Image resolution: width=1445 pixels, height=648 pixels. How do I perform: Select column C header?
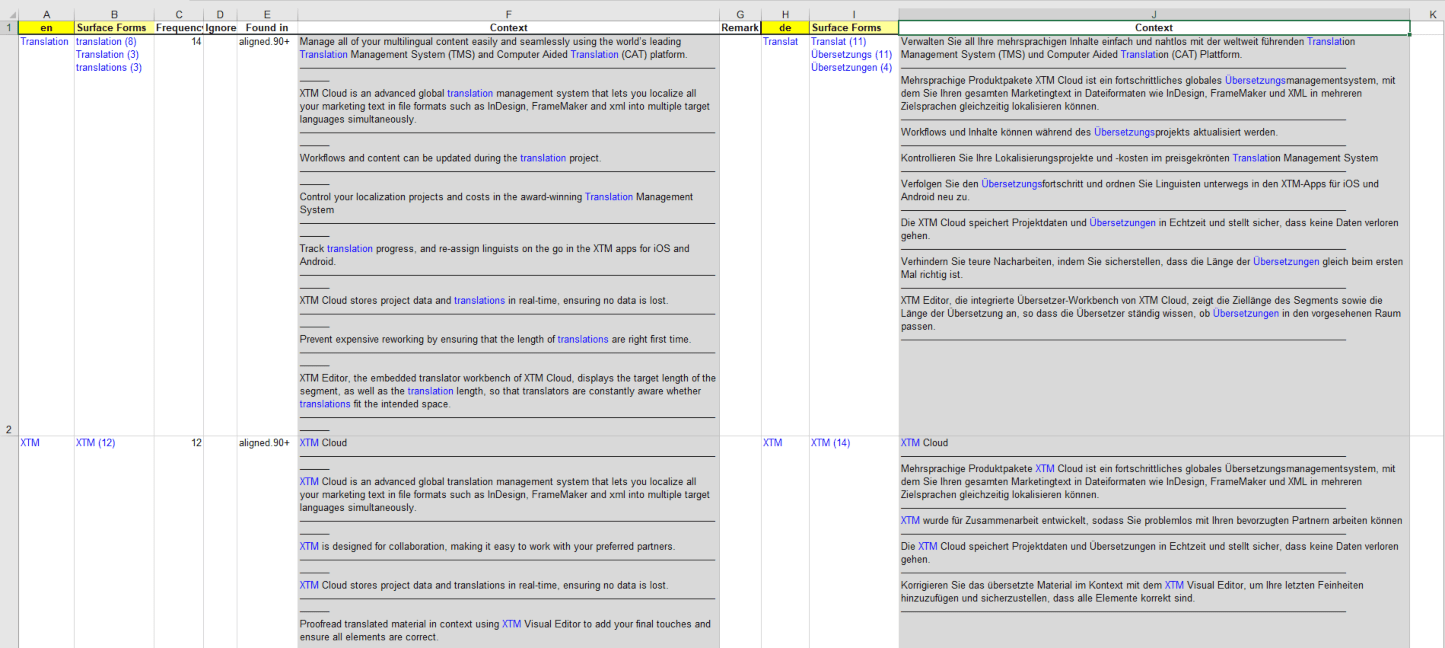coord(179,14)
